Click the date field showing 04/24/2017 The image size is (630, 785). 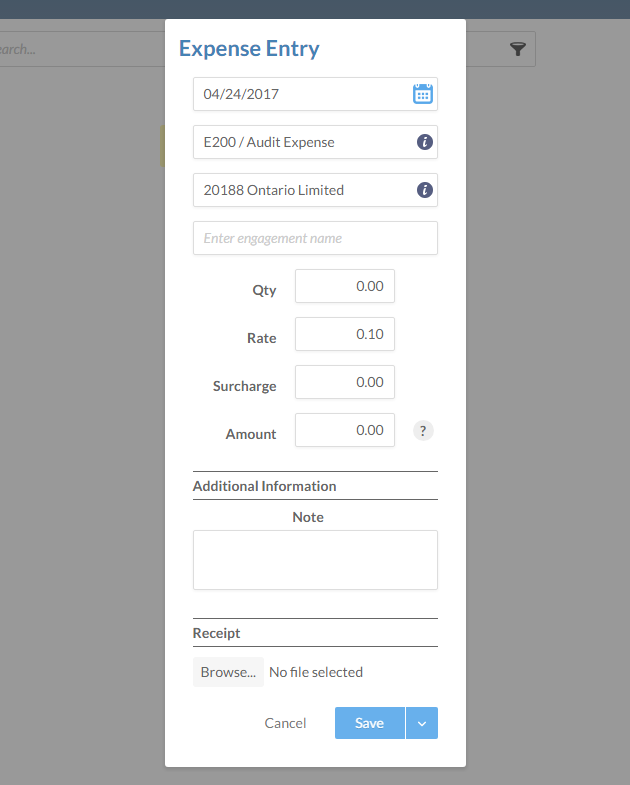[300, 94]
